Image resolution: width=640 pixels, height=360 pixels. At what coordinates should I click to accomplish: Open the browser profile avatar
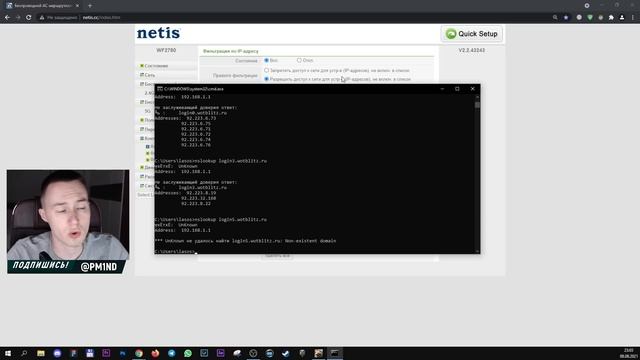pos(622,18)
